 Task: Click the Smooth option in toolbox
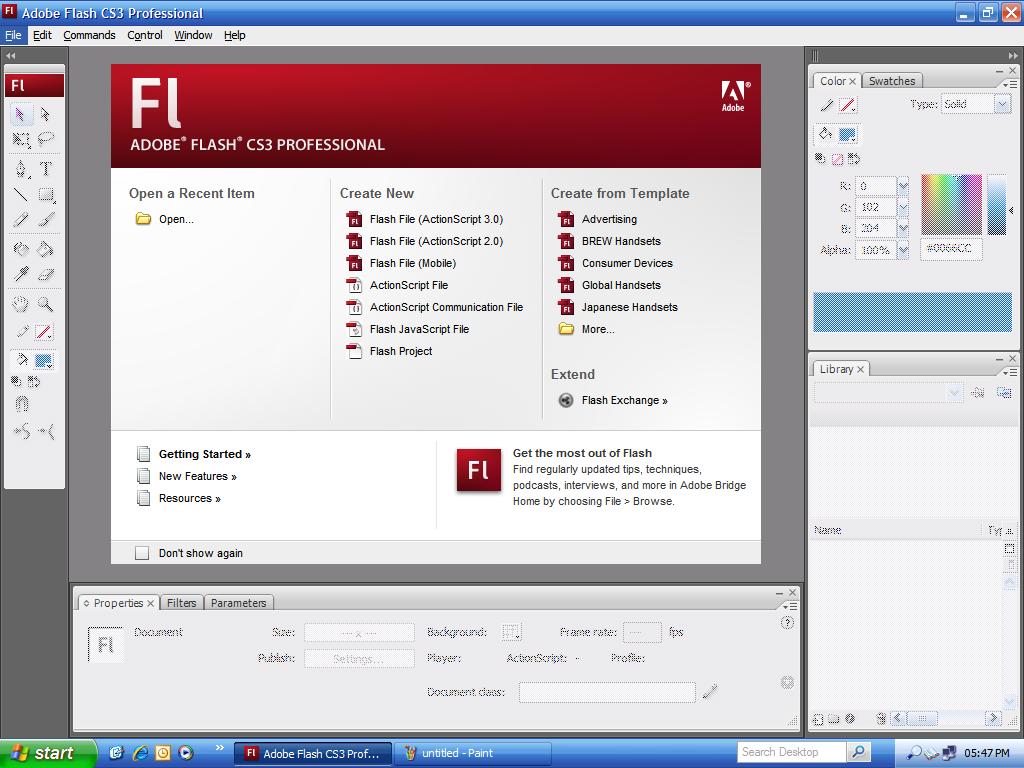pos(21,431)
